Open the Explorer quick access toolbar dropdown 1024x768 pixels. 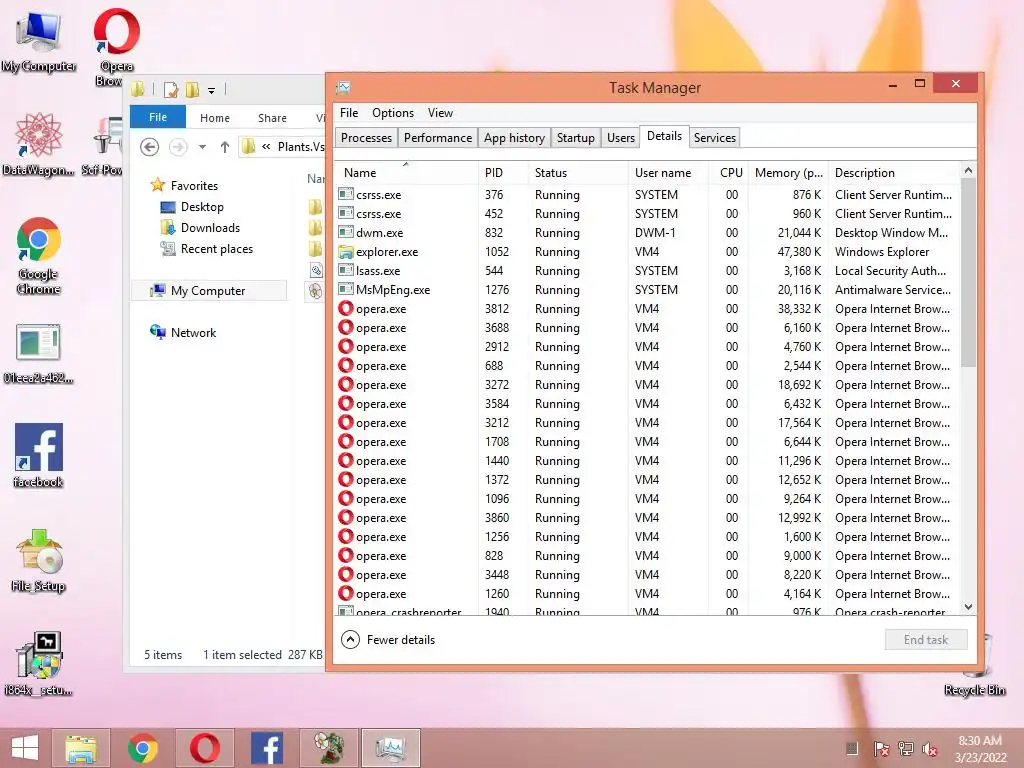212,90
